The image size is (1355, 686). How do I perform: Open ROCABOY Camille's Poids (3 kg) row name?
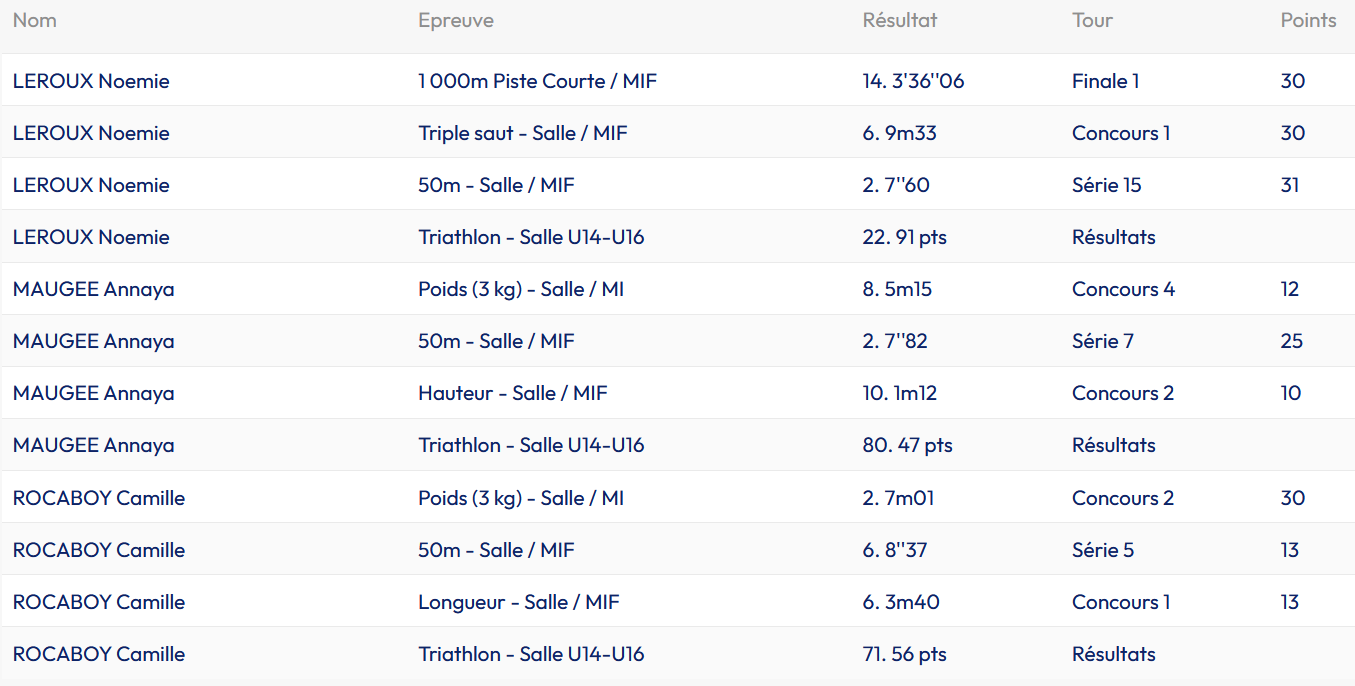[99, 498]
